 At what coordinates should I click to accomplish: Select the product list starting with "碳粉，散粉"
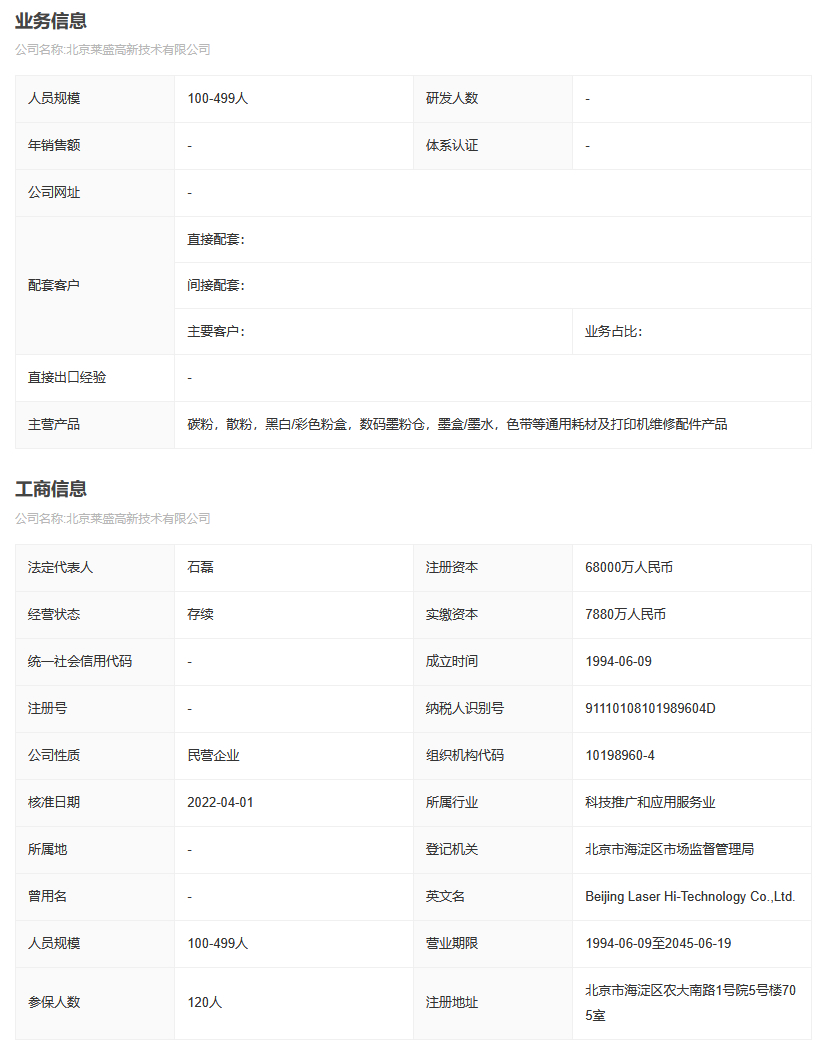pos(457,425)
